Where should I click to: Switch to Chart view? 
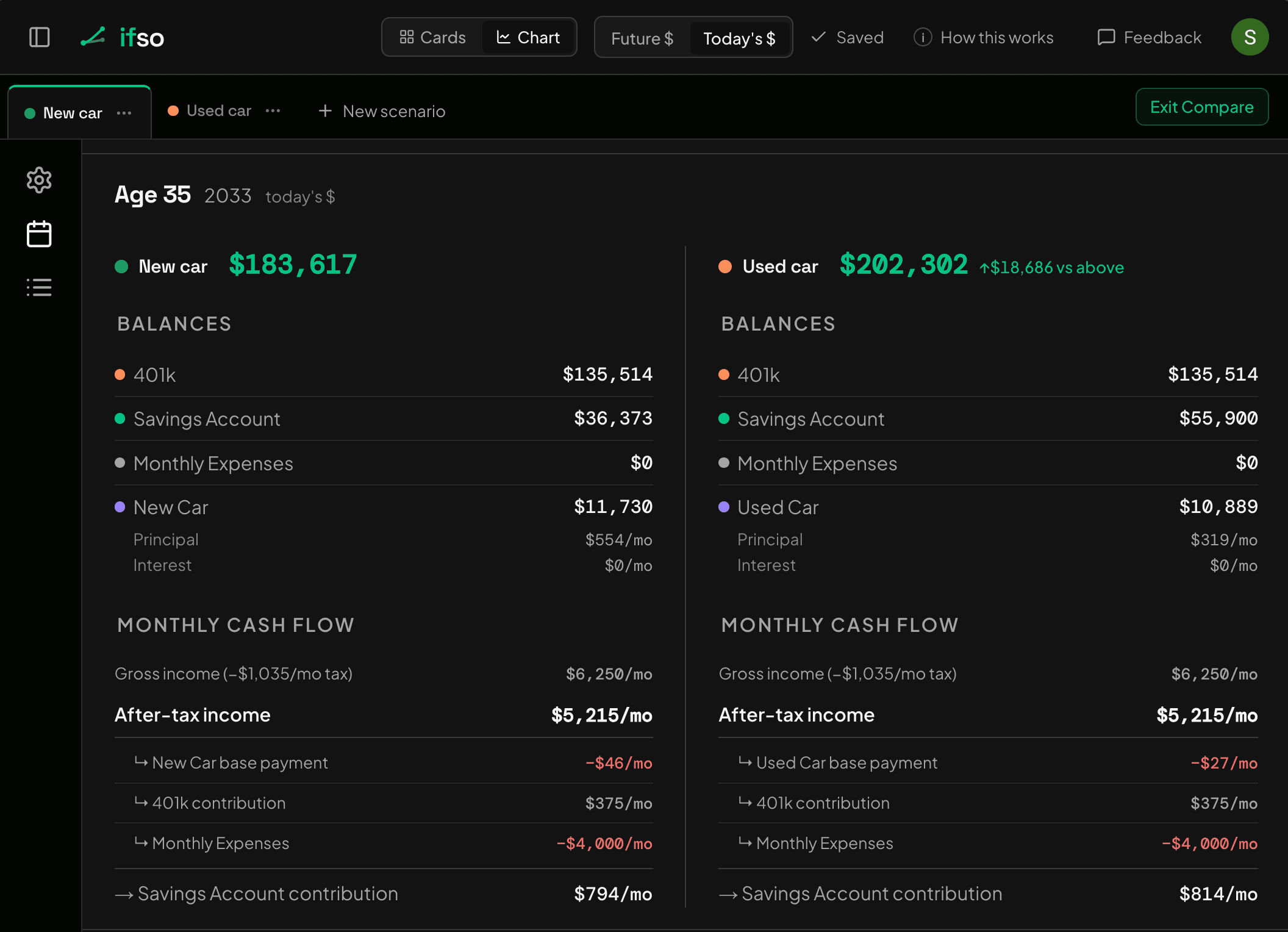[528, 37]
